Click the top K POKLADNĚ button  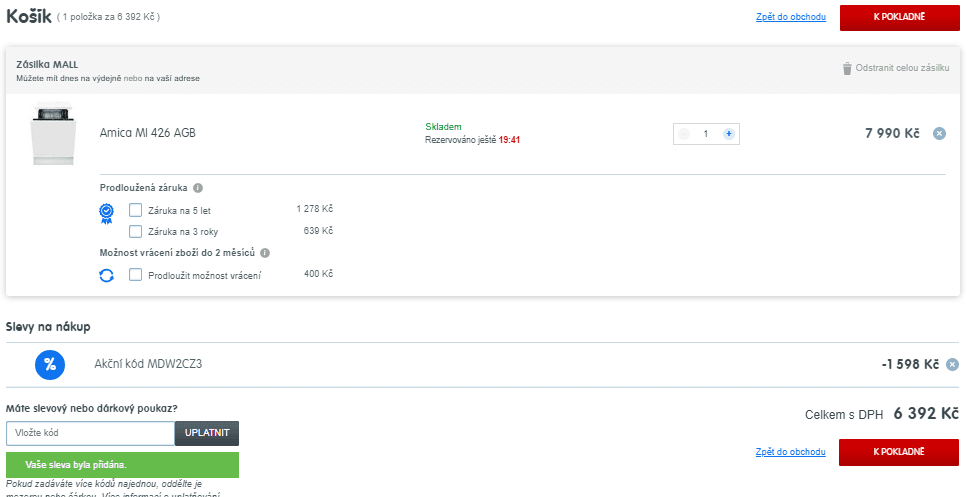pyautogui.click(x=899, y=17)
